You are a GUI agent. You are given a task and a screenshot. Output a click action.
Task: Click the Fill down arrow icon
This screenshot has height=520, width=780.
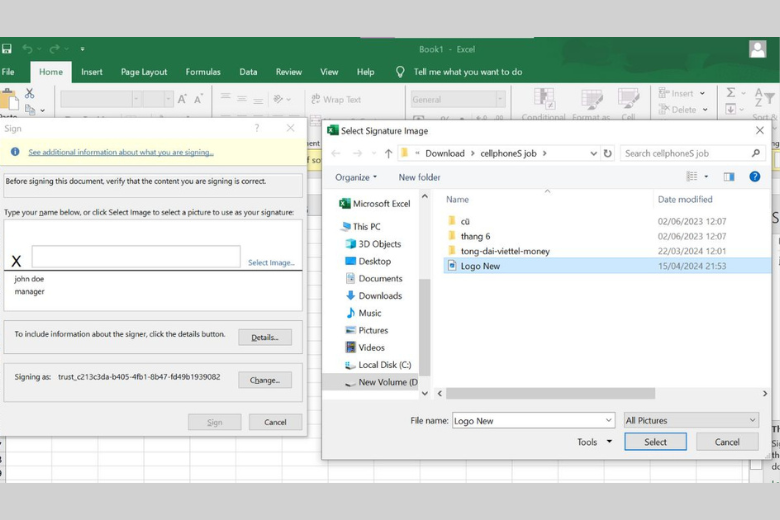click(x=730, y=109)
